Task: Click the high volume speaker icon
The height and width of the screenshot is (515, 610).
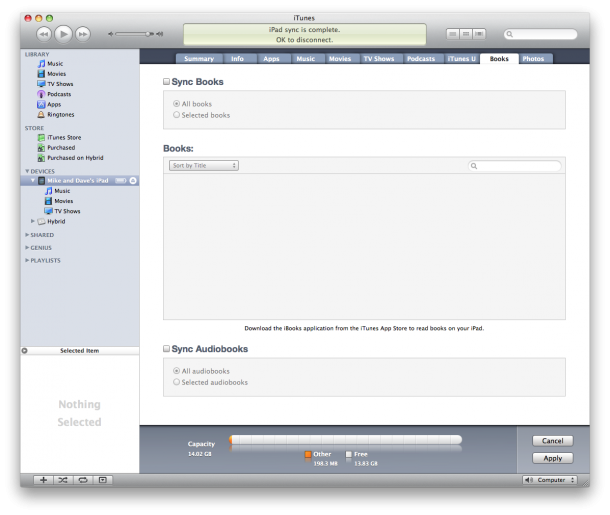Action: 160,34
